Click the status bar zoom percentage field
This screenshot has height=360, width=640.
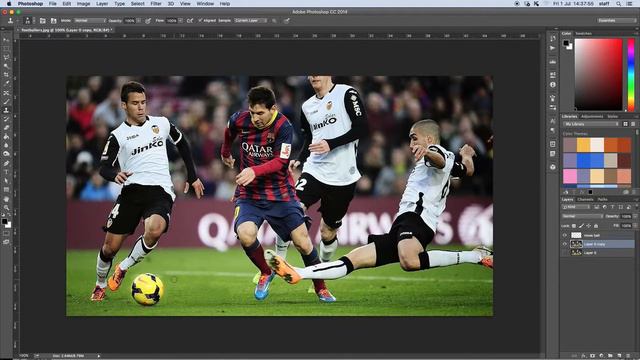24,356
